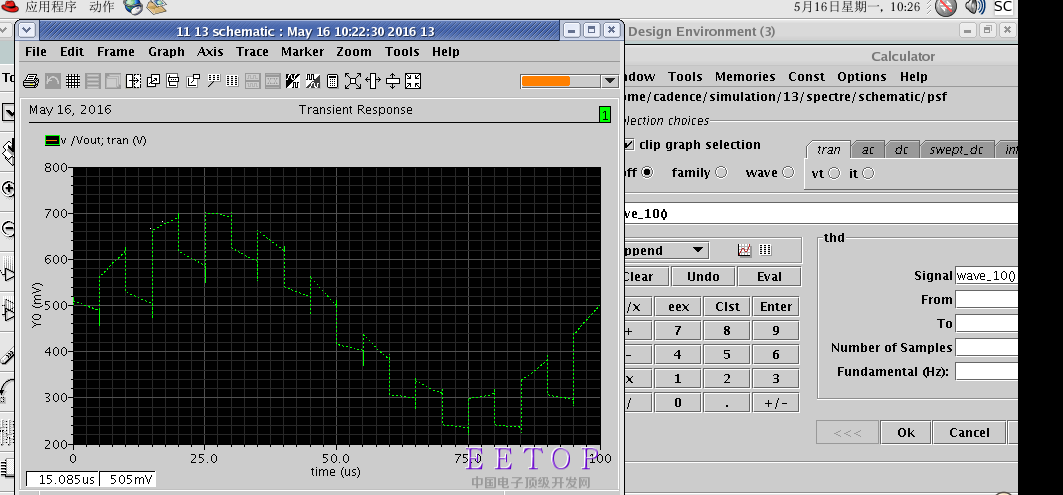Screen dimensions: 1063x495
Task: Toggle the grid display icon in toolbar
Action: coord(72,81)
